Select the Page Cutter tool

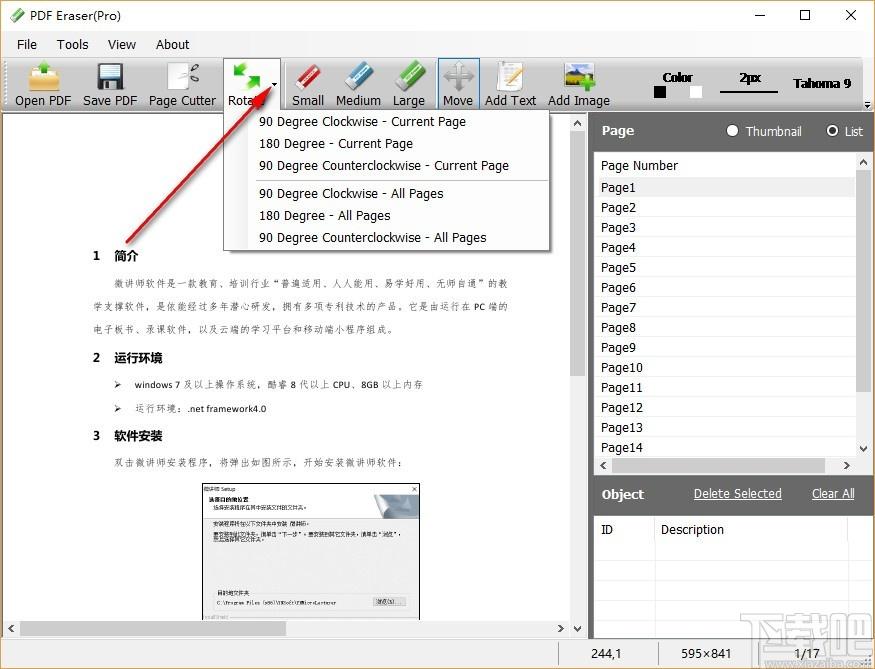coord(182,85)
